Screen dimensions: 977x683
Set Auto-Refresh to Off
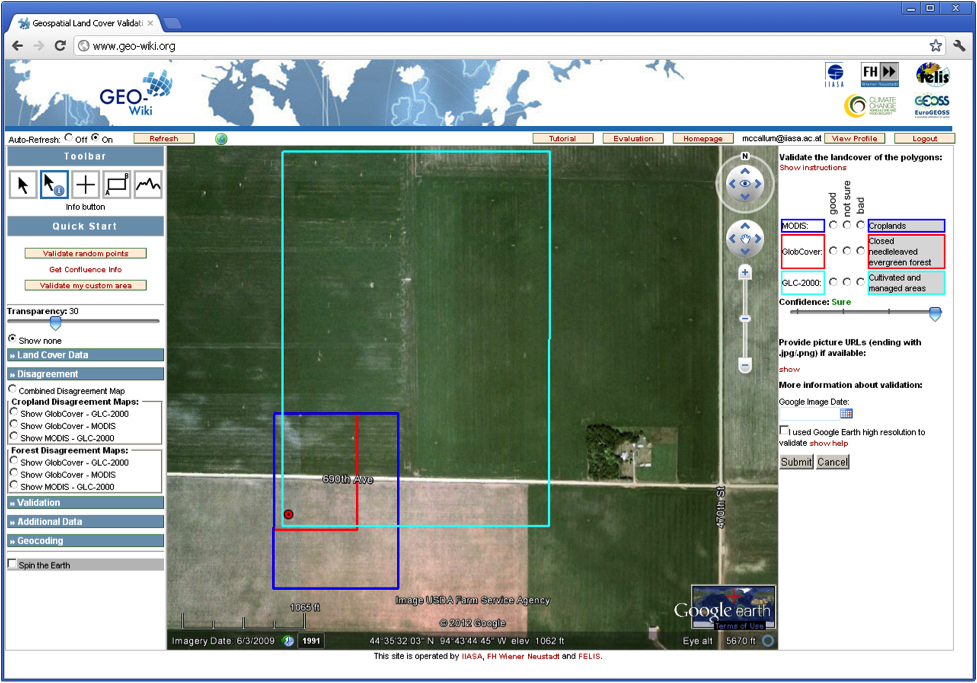[69, 137]
